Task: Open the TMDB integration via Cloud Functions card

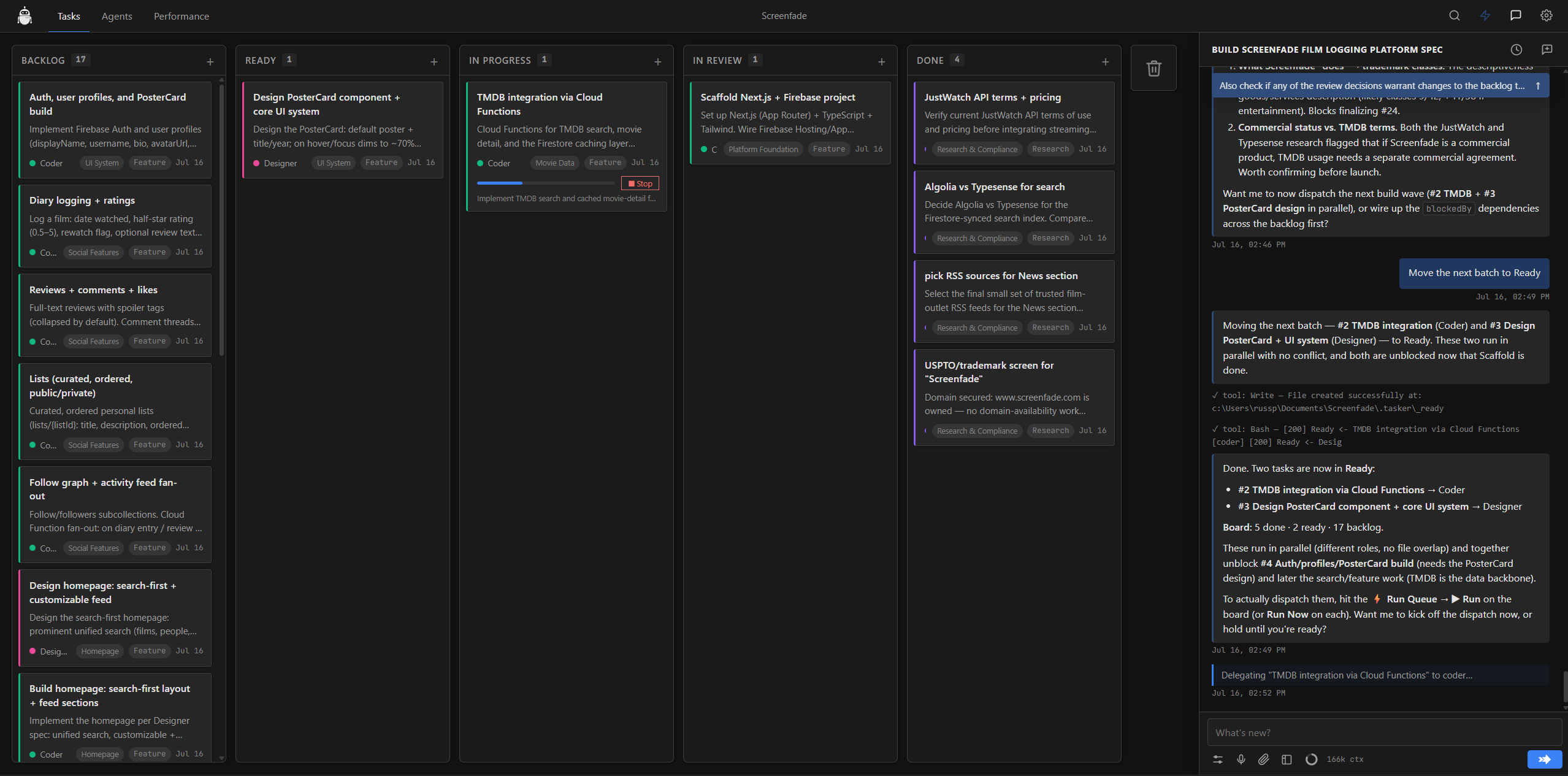Action: [x=567, y=147]
